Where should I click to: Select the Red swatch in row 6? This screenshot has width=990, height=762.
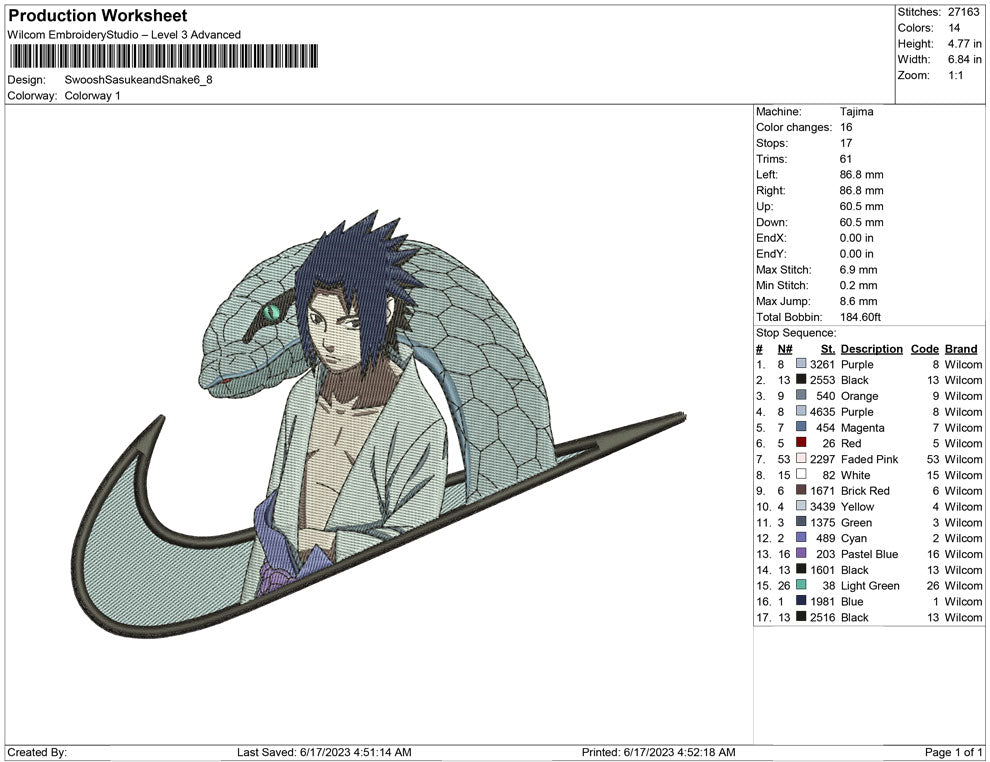tap(801, 443)
